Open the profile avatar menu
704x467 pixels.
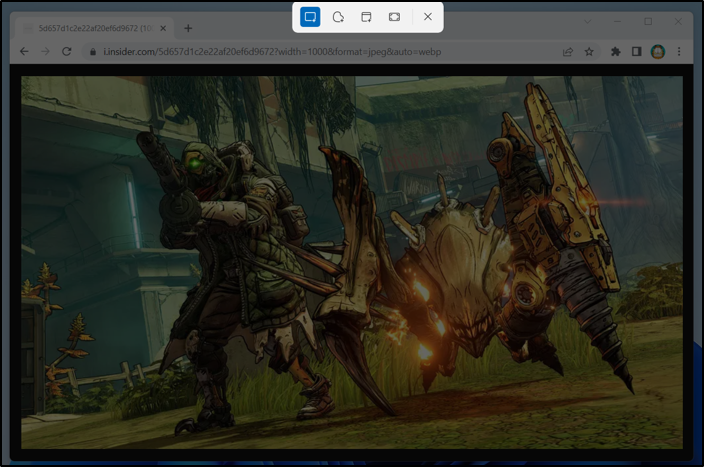pyautogui.click(x=657, y=51)
